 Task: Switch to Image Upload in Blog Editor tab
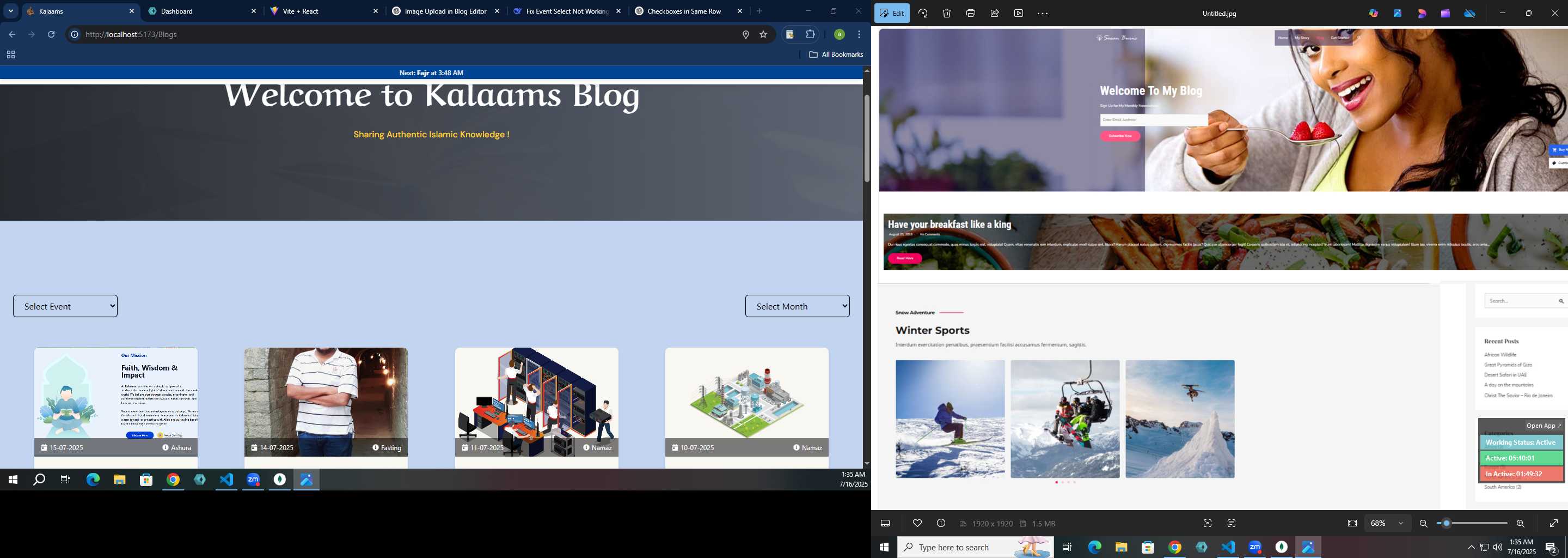pyautogui.click(x=446, y=11)
